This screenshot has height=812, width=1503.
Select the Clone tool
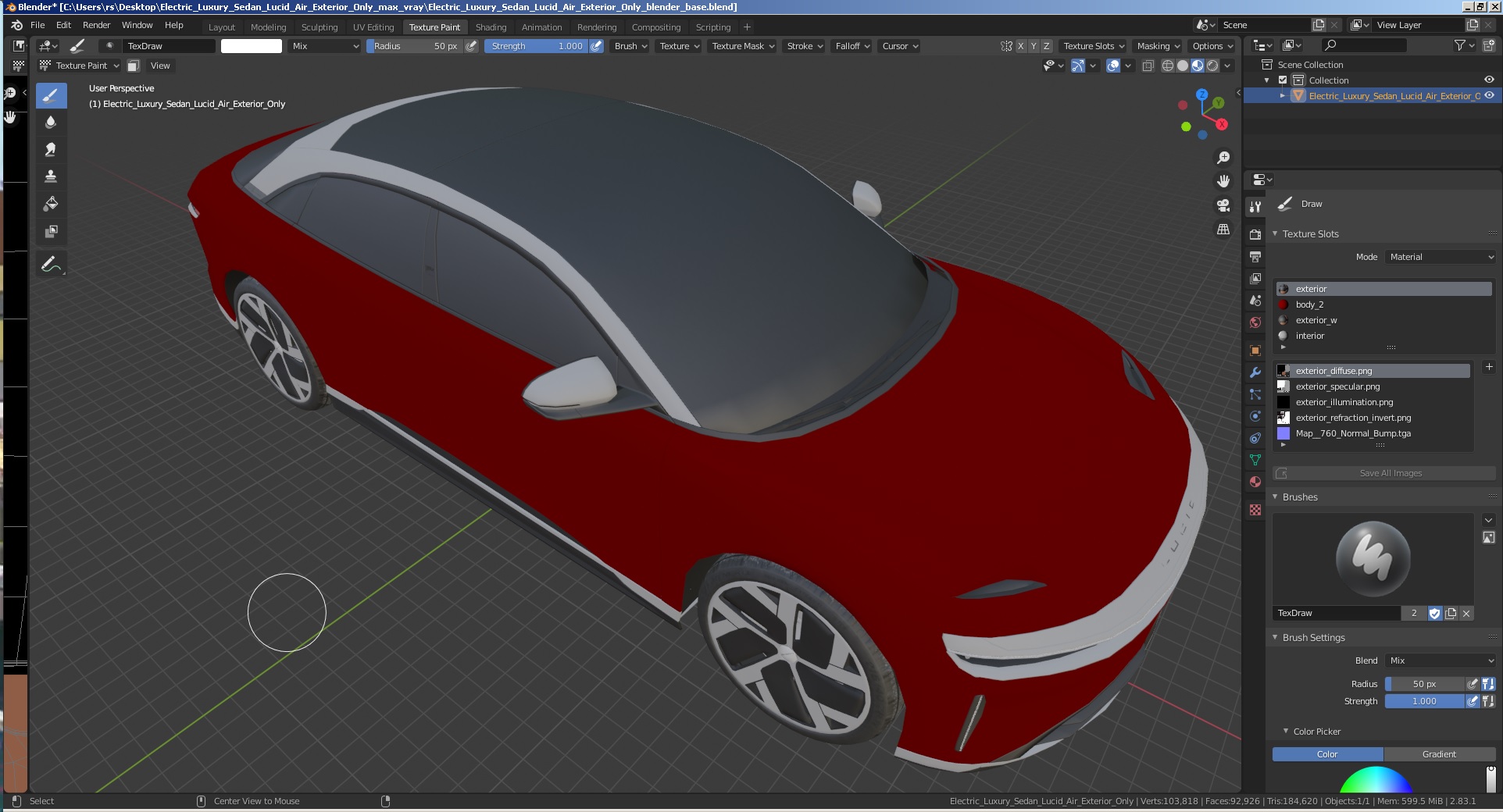pos(51,176)
